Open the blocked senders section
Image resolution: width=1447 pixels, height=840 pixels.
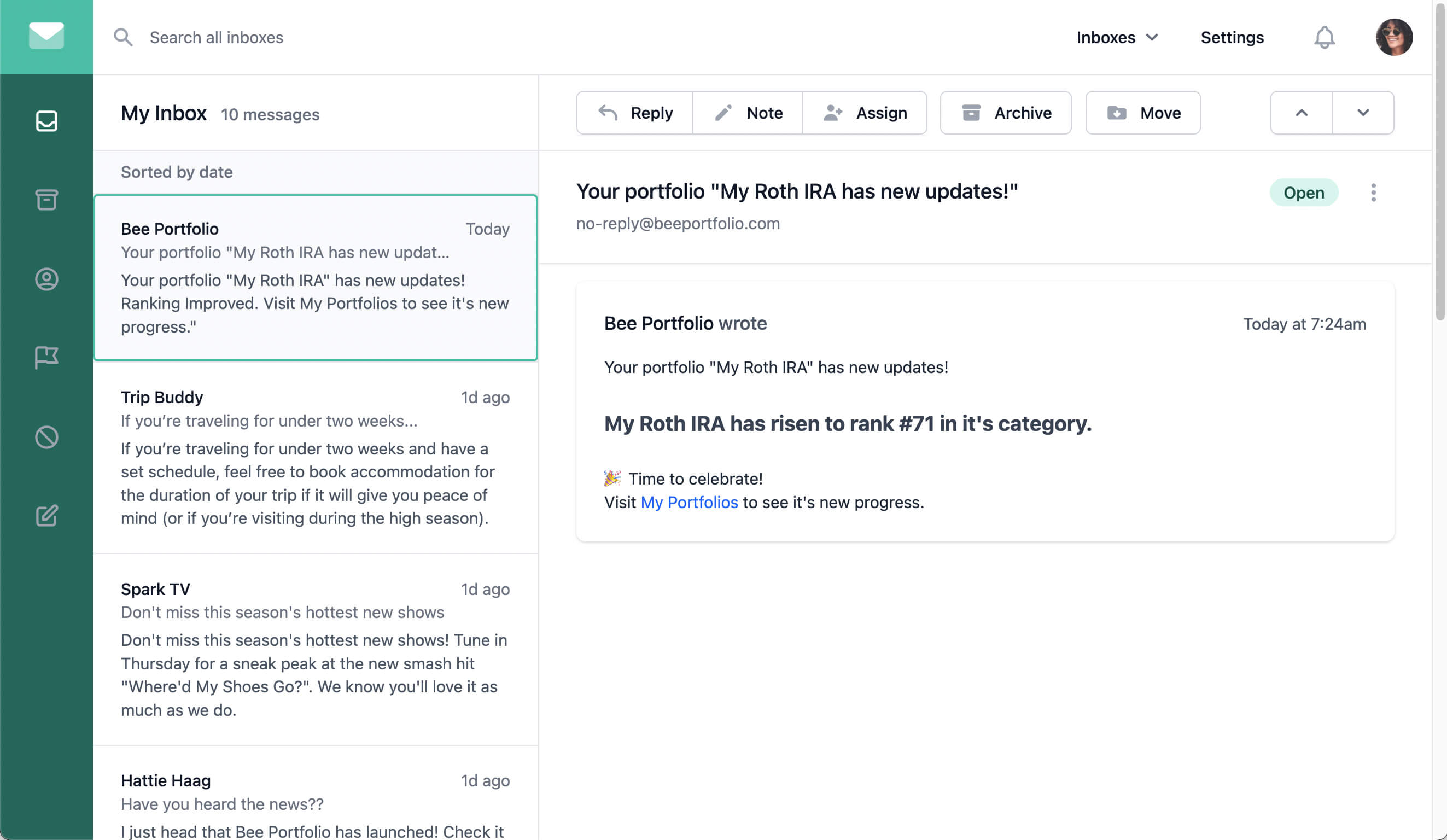(x=46, y=437)
